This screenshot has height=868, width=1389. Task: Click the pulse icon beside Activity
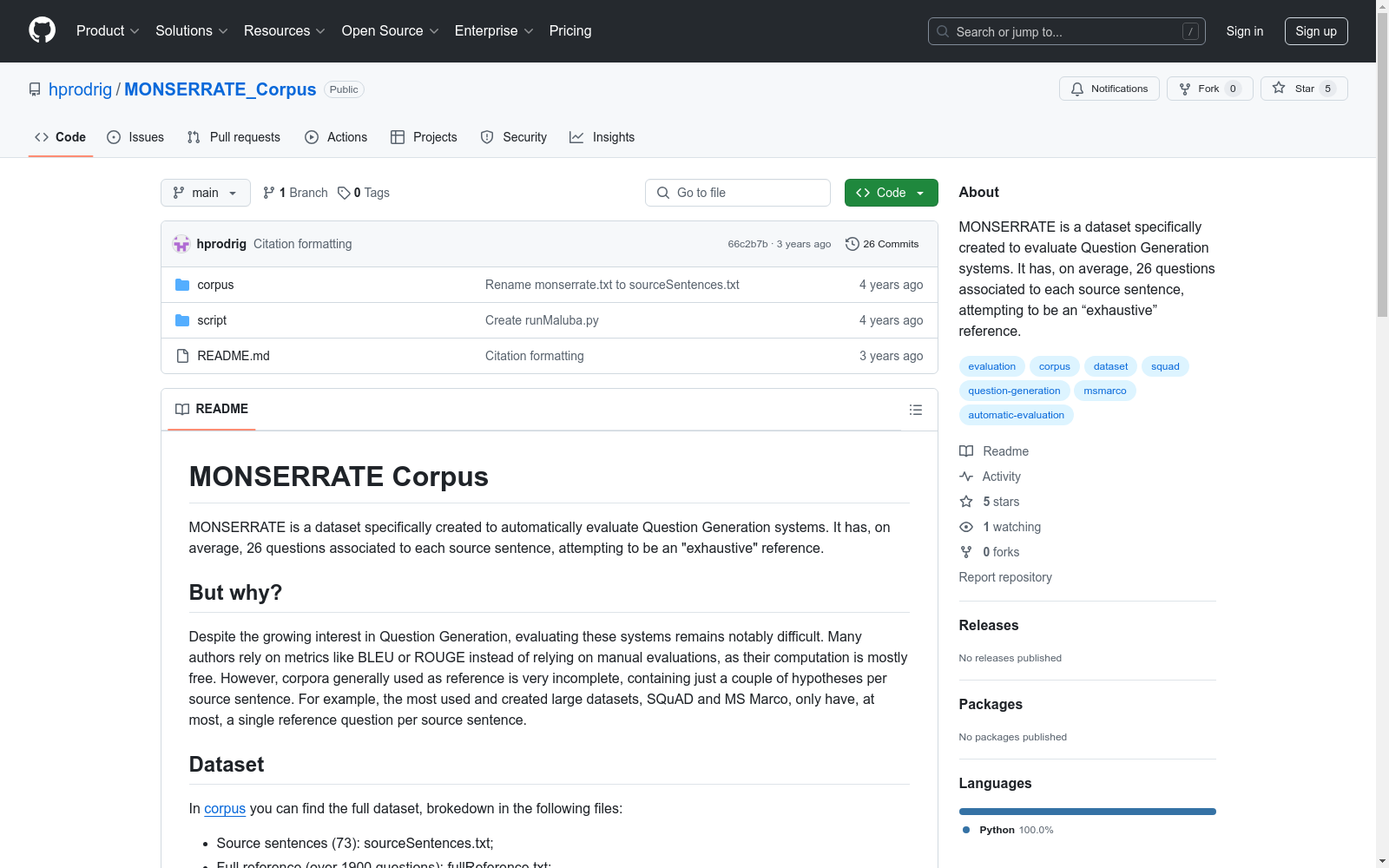966,477
